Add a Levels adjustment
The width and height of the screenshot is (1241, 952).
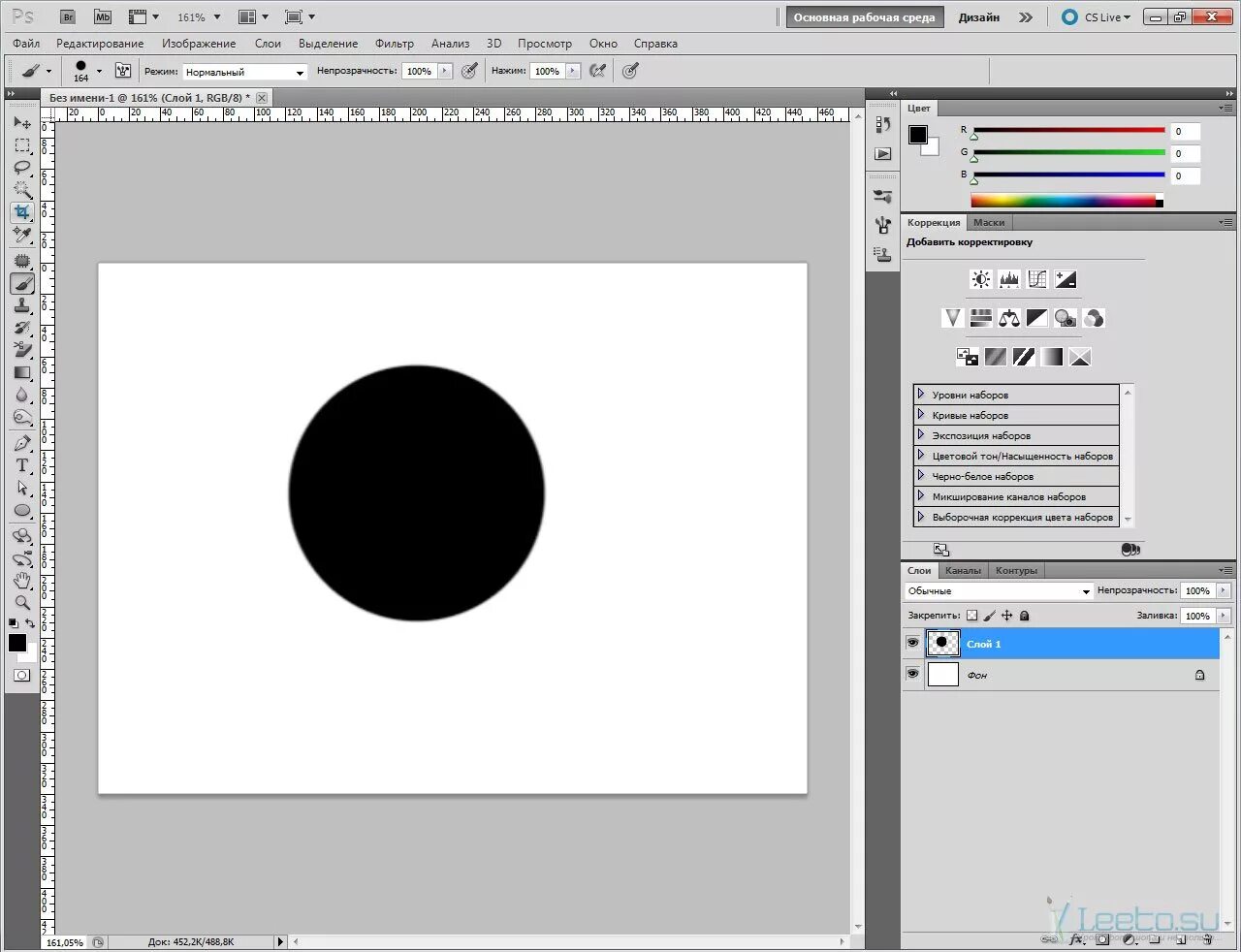[x=1009, y=280]
